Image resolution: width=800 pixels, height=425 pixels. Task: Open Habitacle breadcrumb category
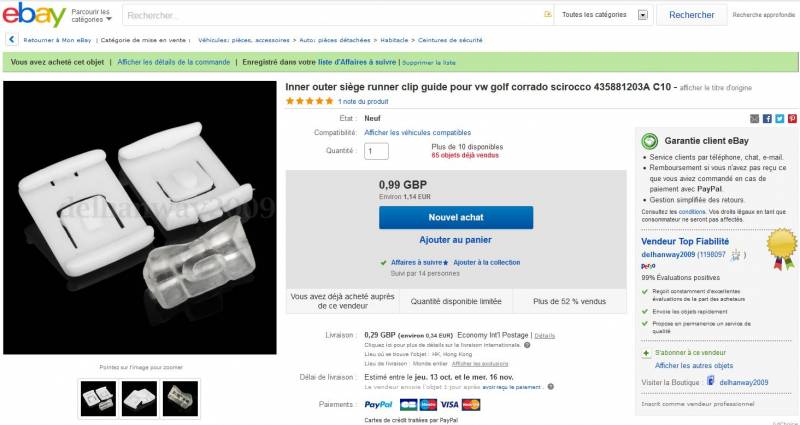tap(394, 40)
